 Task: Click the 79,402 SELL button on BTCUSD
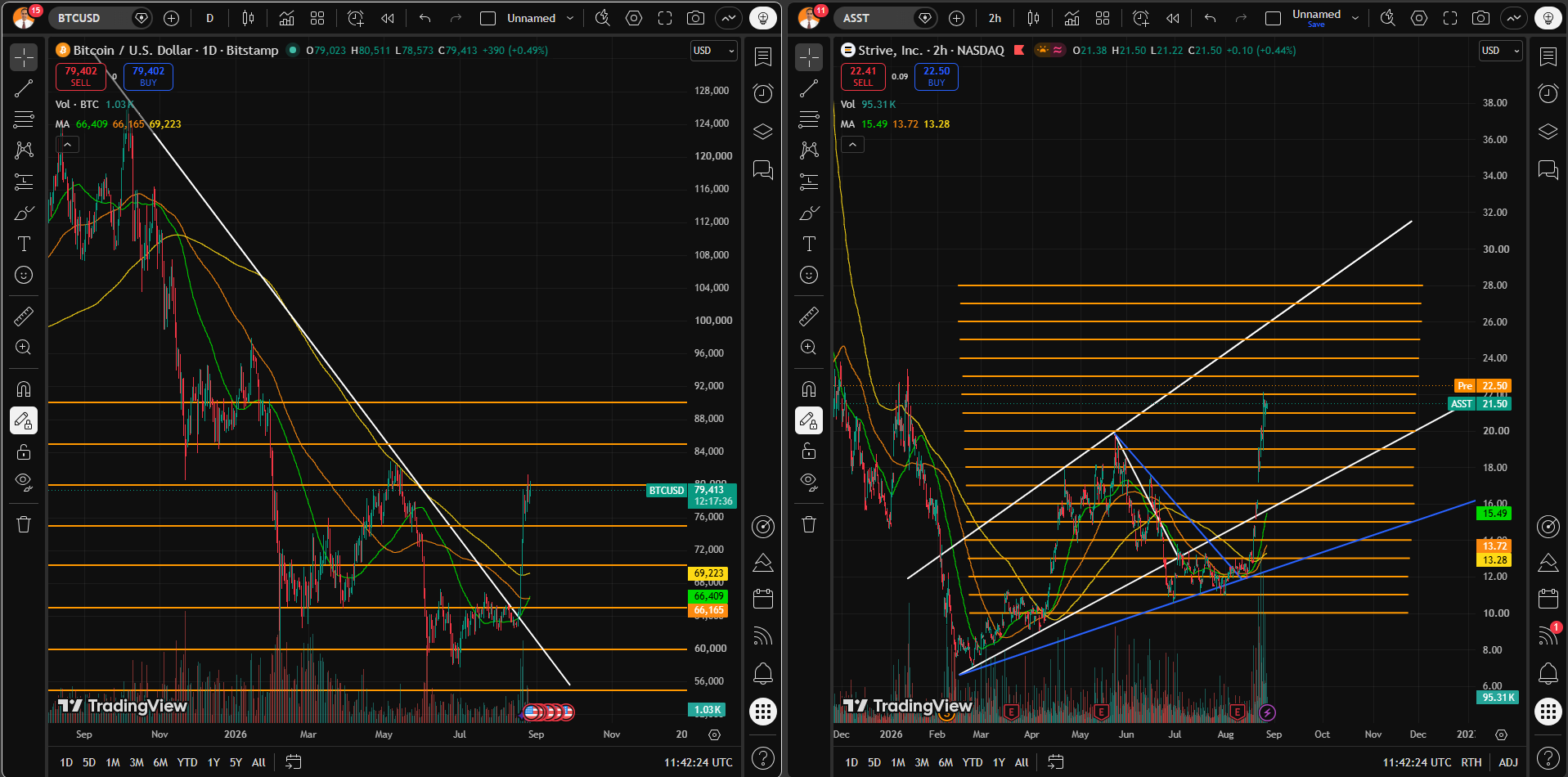pos(81,76)
